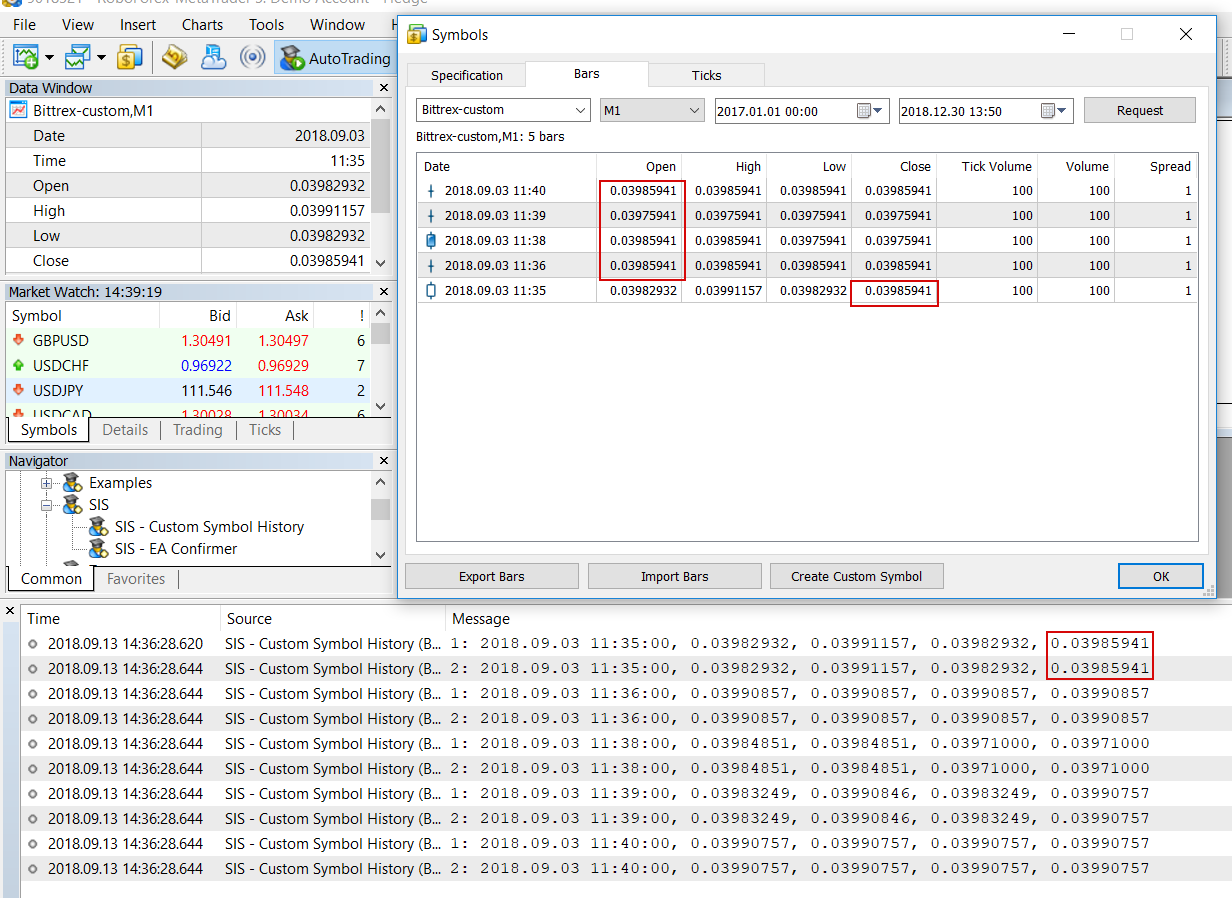Image resolution: width=1232 pixels, height=898 pixels.
Task: Select the SIS - EA Confirmer tree item
Action: 176,549
